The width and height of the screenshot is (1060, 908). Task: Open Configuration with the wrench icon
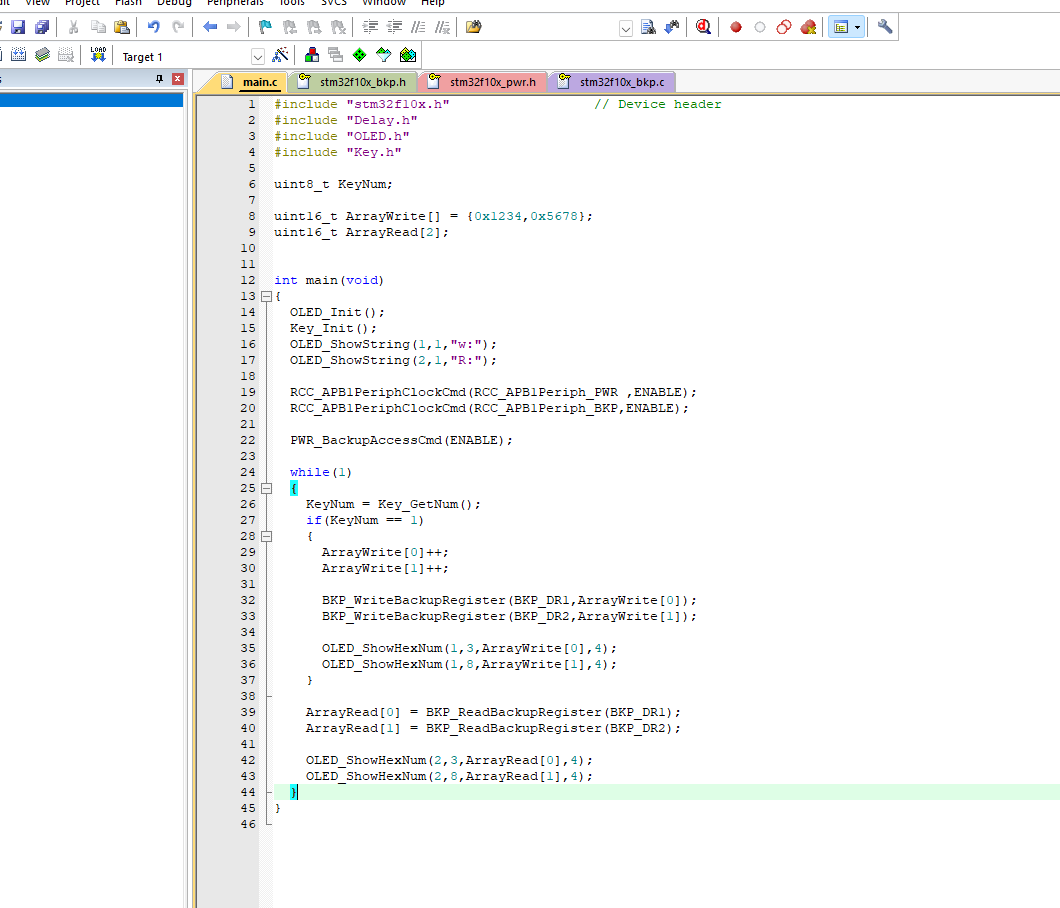pos(884,27)
